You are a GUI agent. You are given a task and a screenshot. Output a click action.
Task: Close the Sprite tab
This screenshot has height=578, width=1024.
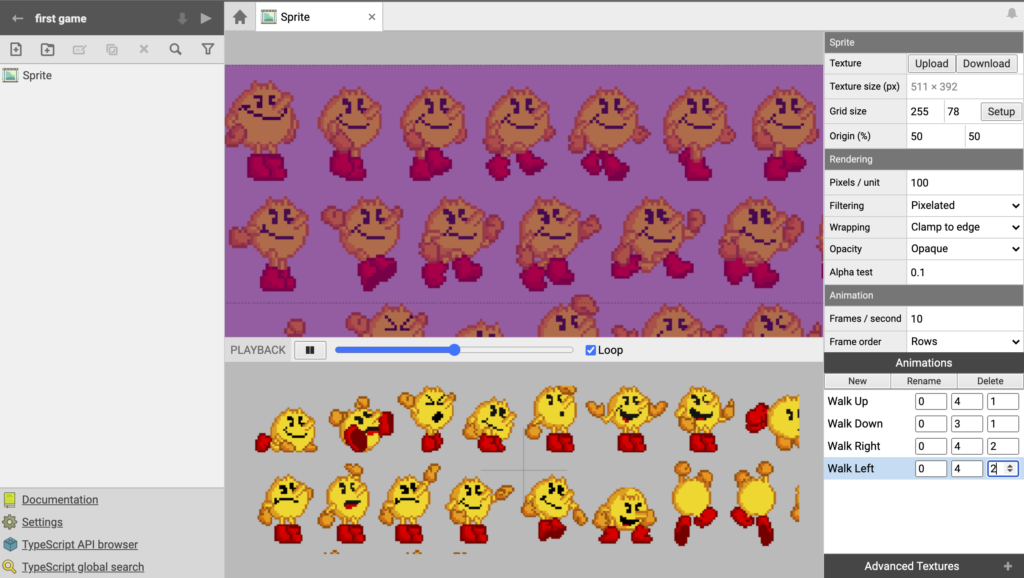click(372, 17)
